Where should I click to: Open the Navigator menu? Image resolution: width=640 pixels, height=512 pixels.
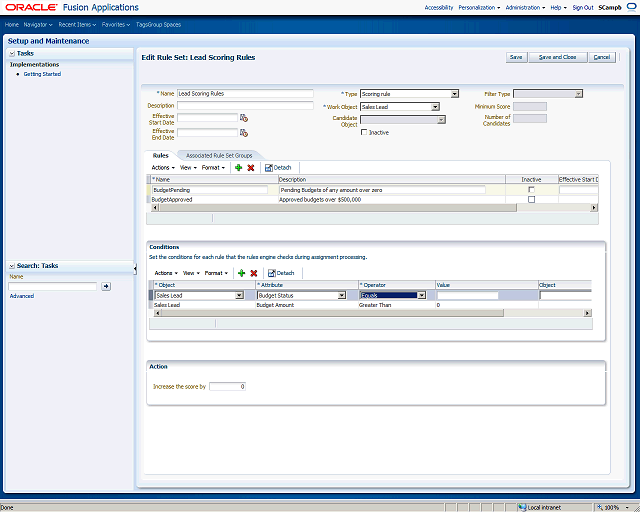point(38,24)
